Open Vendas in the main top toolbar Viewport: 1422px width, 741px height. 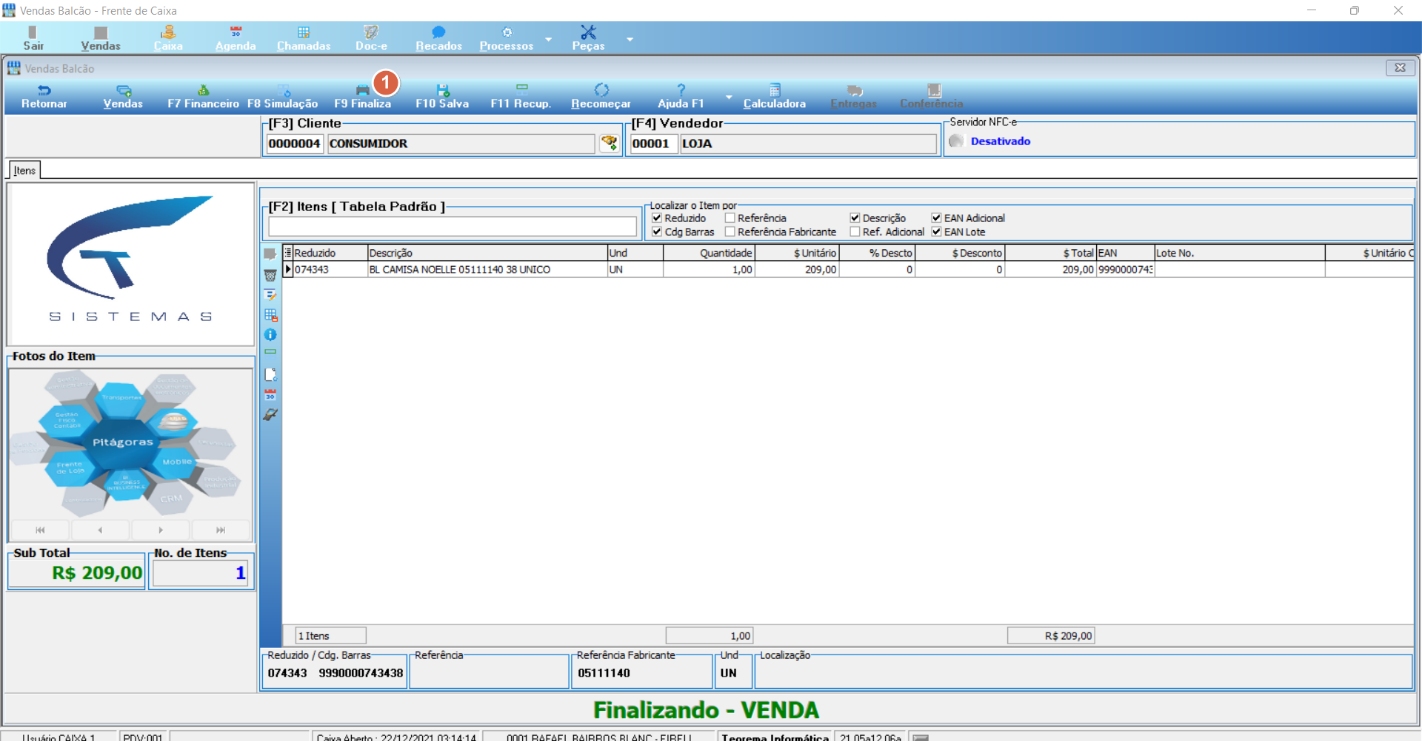click(x=100, y=38)
